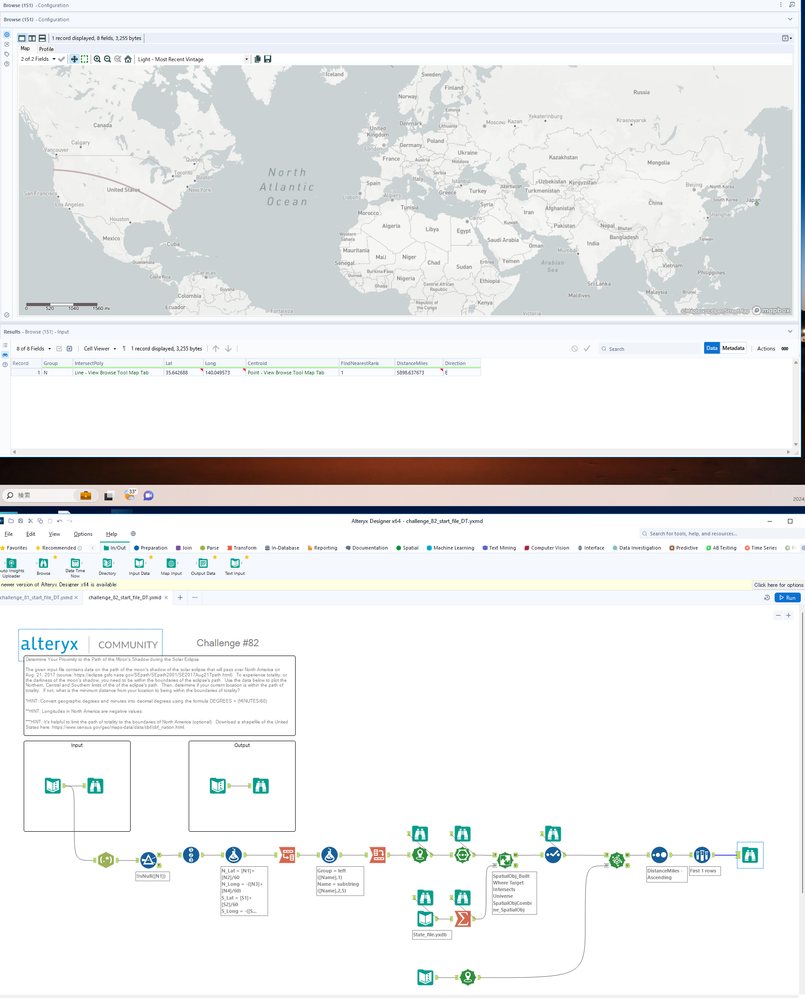Select the Predictive tool palette tab
805x998 pixels.
683,548
